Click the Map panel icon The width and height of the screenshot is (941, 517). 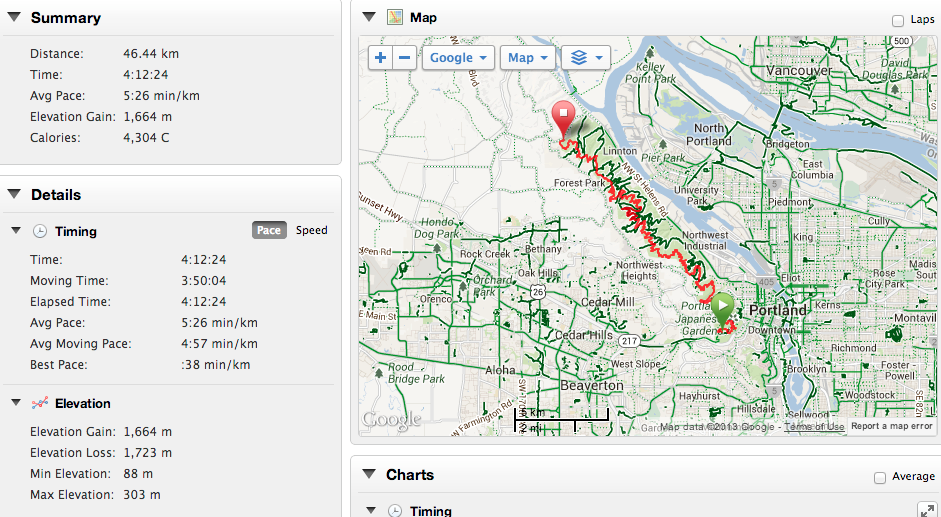tap(394, 17)
